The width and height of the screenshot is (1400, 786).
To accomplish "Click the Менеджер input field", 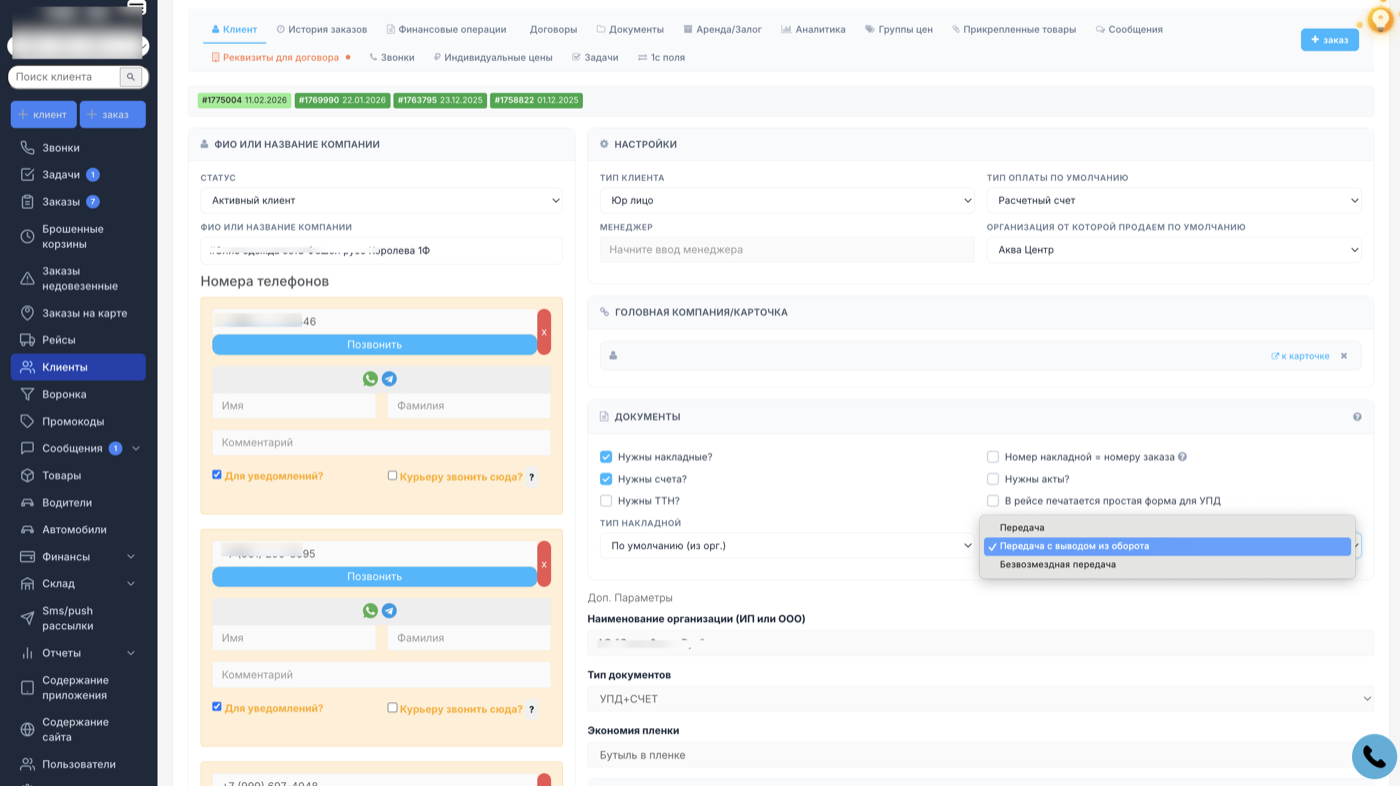I will [x=786, y=250].
